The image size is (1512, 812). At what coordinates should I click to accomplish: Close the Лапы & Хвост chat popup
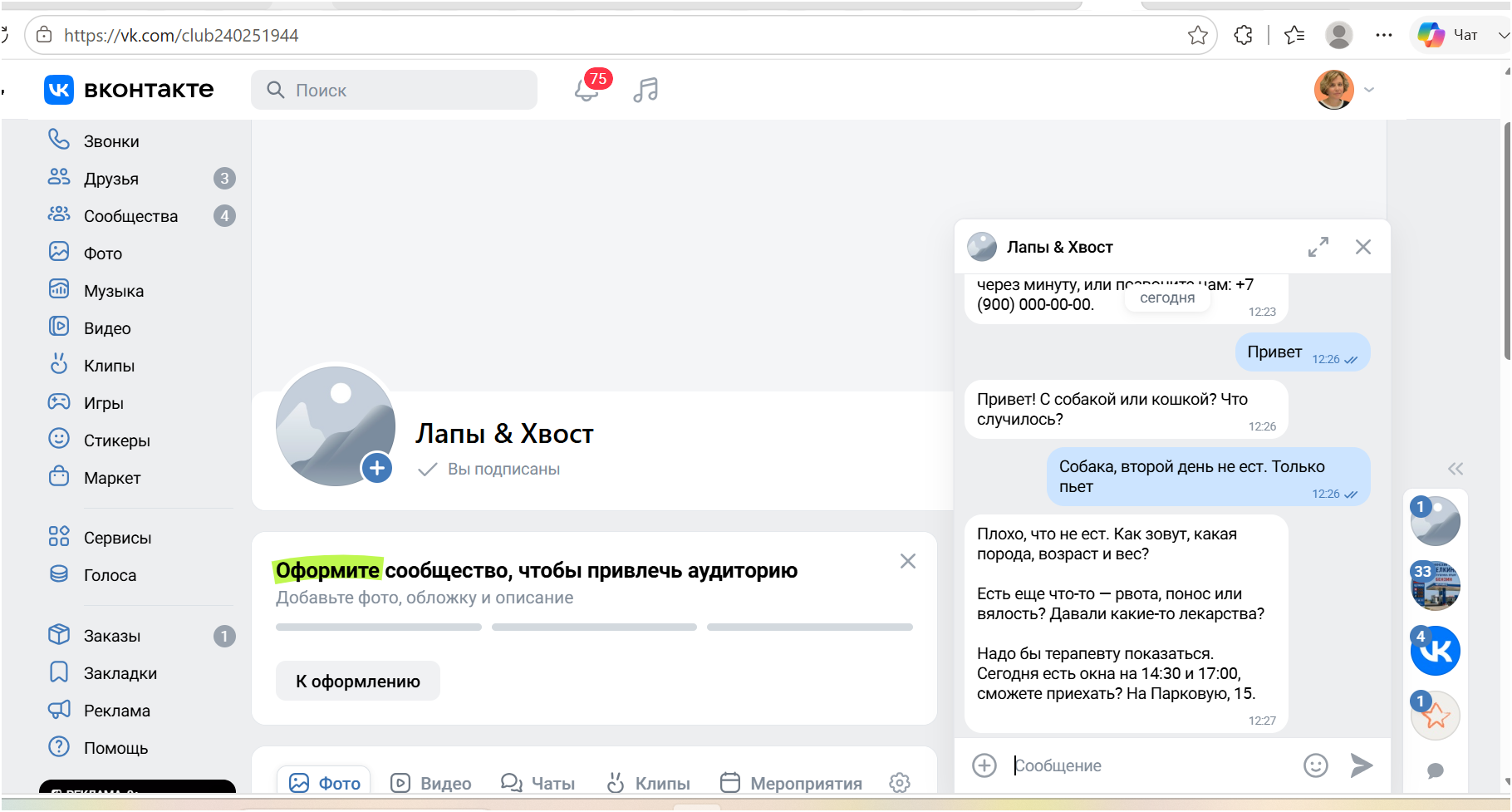click(x=1363, y=247)
